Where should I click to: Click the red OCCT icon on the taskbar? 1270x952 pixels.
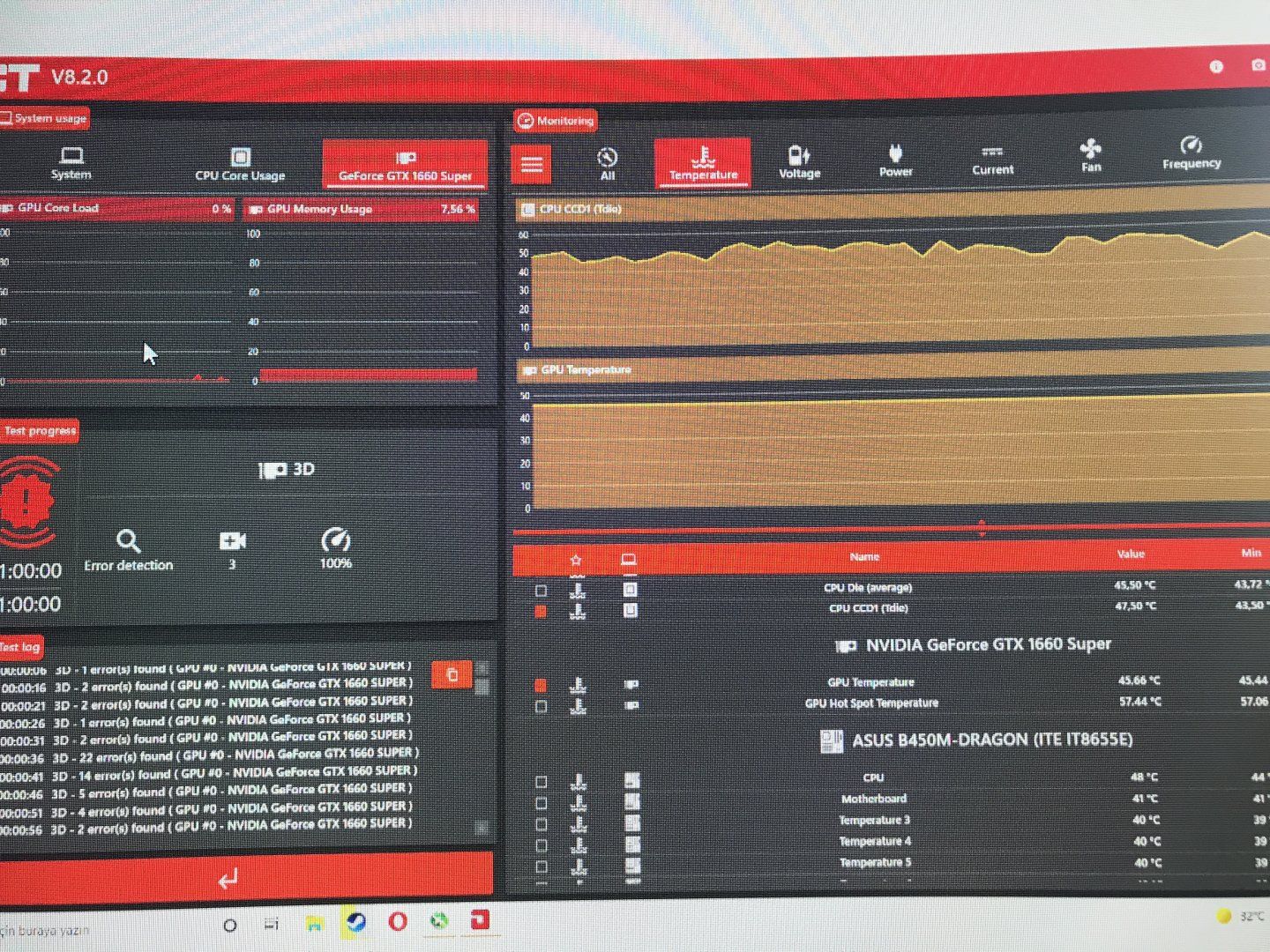point(480,920)
